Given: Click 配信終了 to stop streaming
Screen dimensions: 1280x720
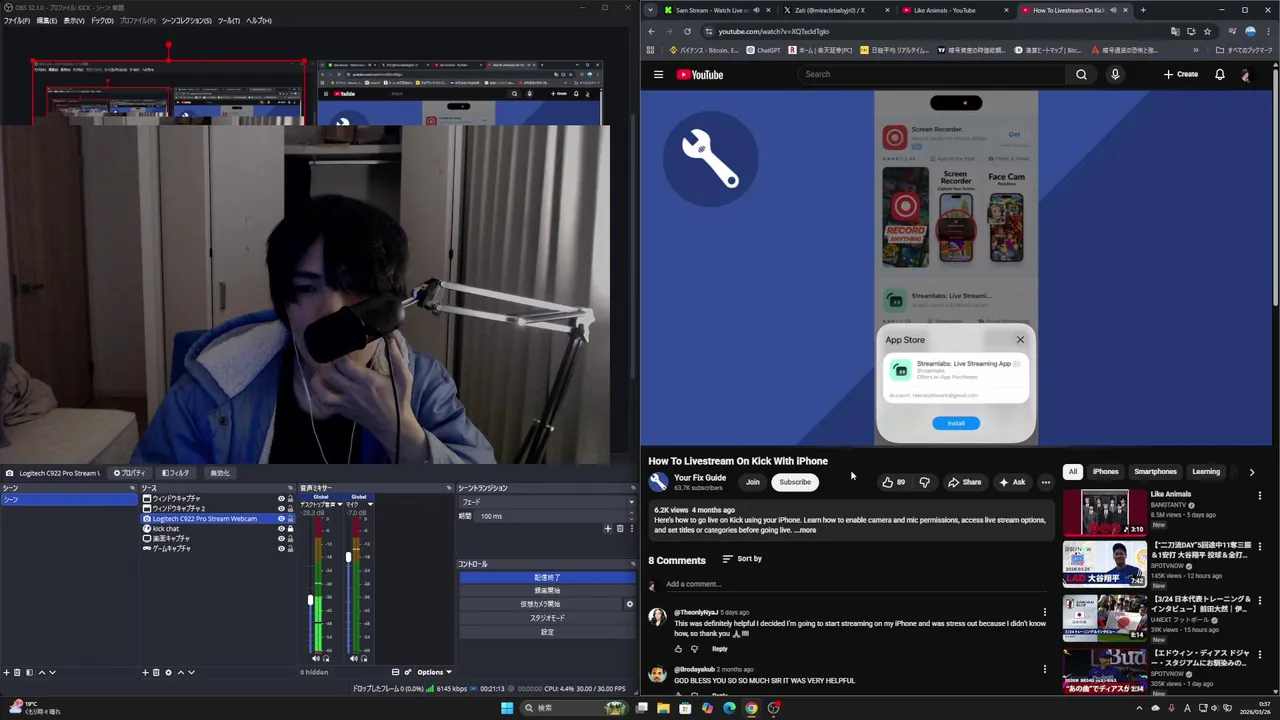Looking at the screenshot, I should coord(547,577).
